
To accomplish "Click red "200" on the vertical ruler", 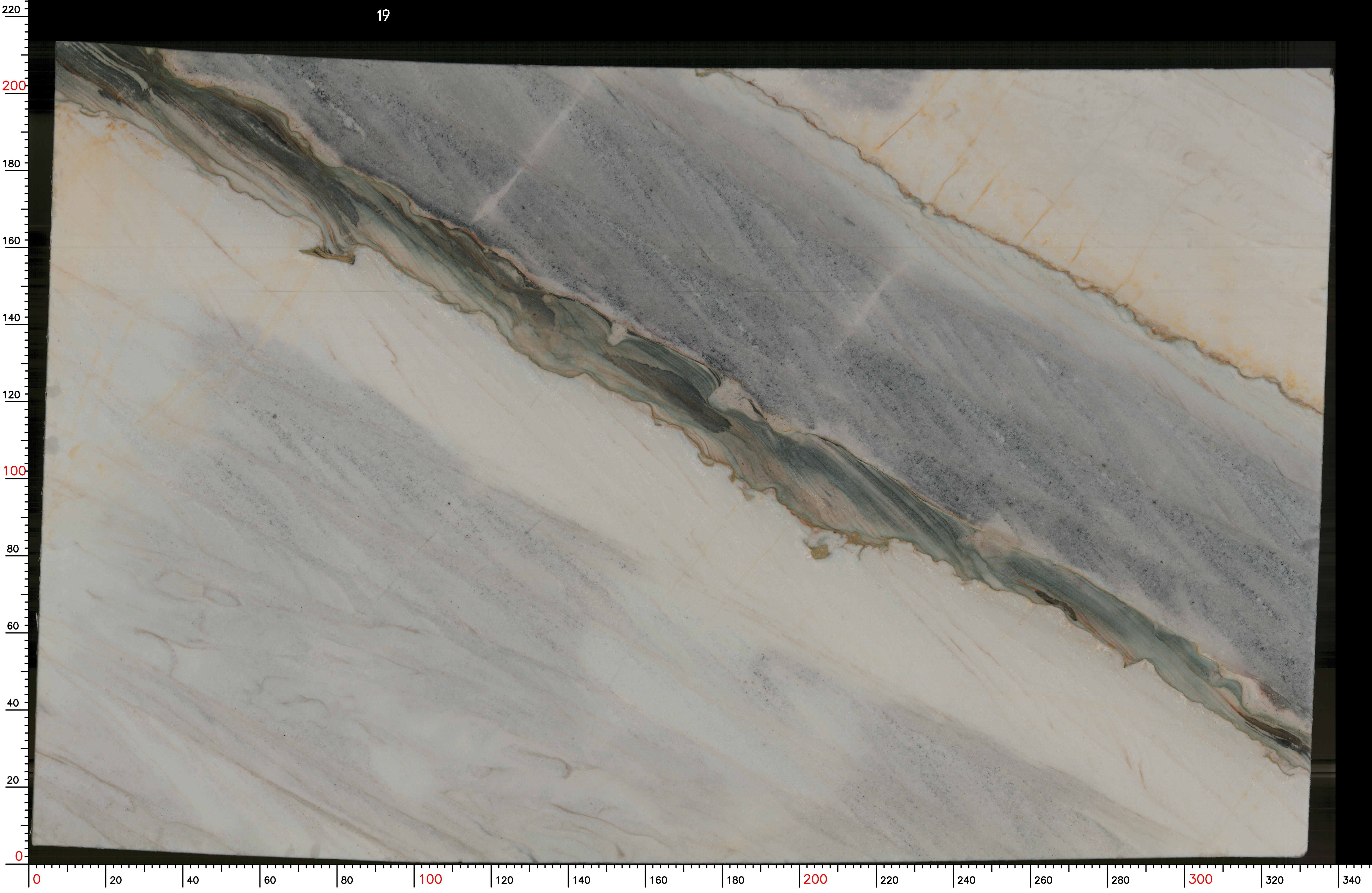I will pyautogui.click(x=14, y=86).
